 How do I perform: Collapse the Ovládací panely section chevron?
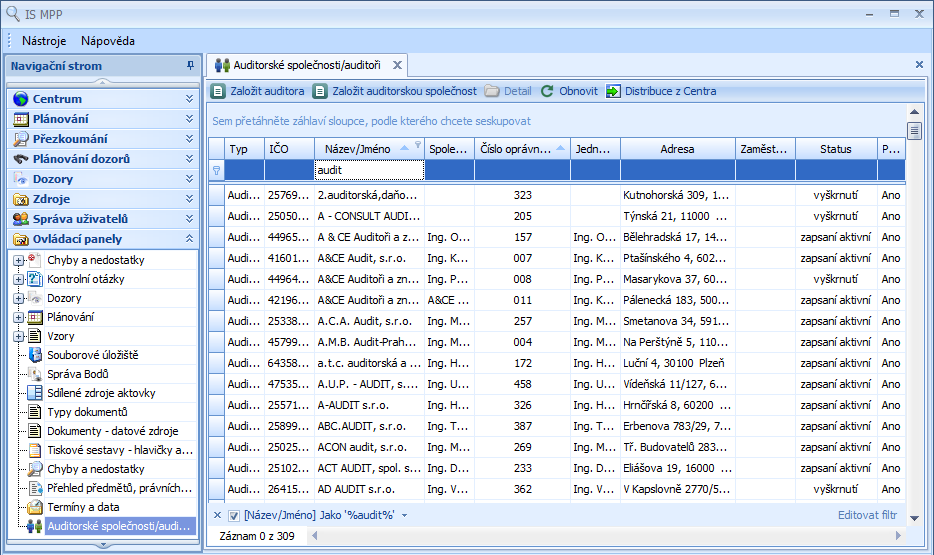pos(189,239)
